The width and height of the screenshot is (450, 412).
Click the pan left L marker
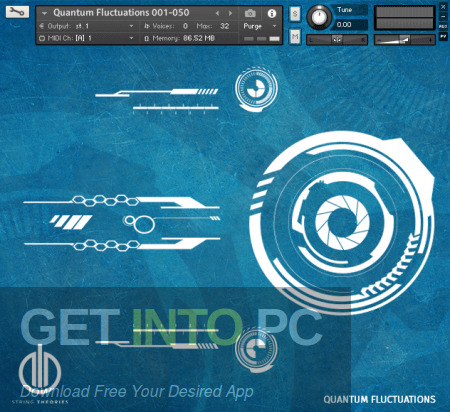click(311, 40)
